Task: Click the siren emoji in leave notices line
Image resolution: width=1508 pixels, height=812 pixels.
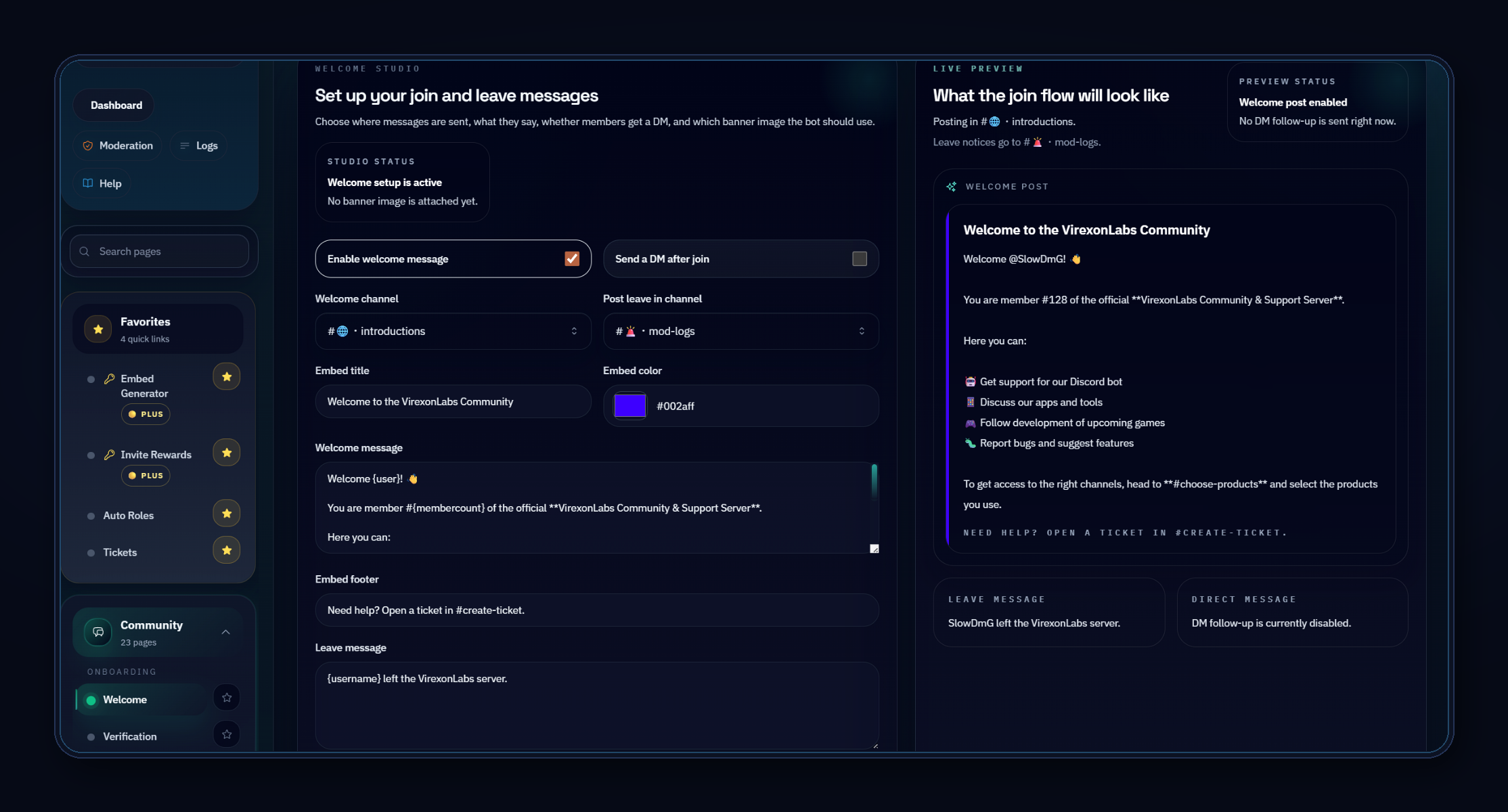Action: (x=1038, y=142)
